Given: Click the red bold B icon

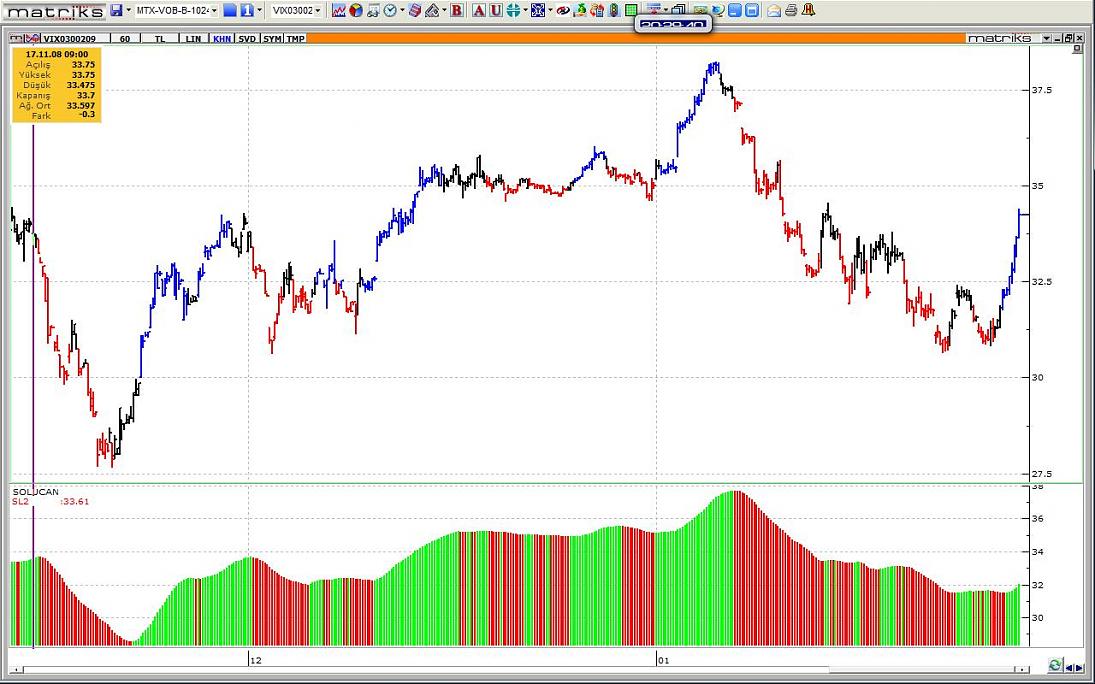Looking at the screenshot, I should click(457, 10).
